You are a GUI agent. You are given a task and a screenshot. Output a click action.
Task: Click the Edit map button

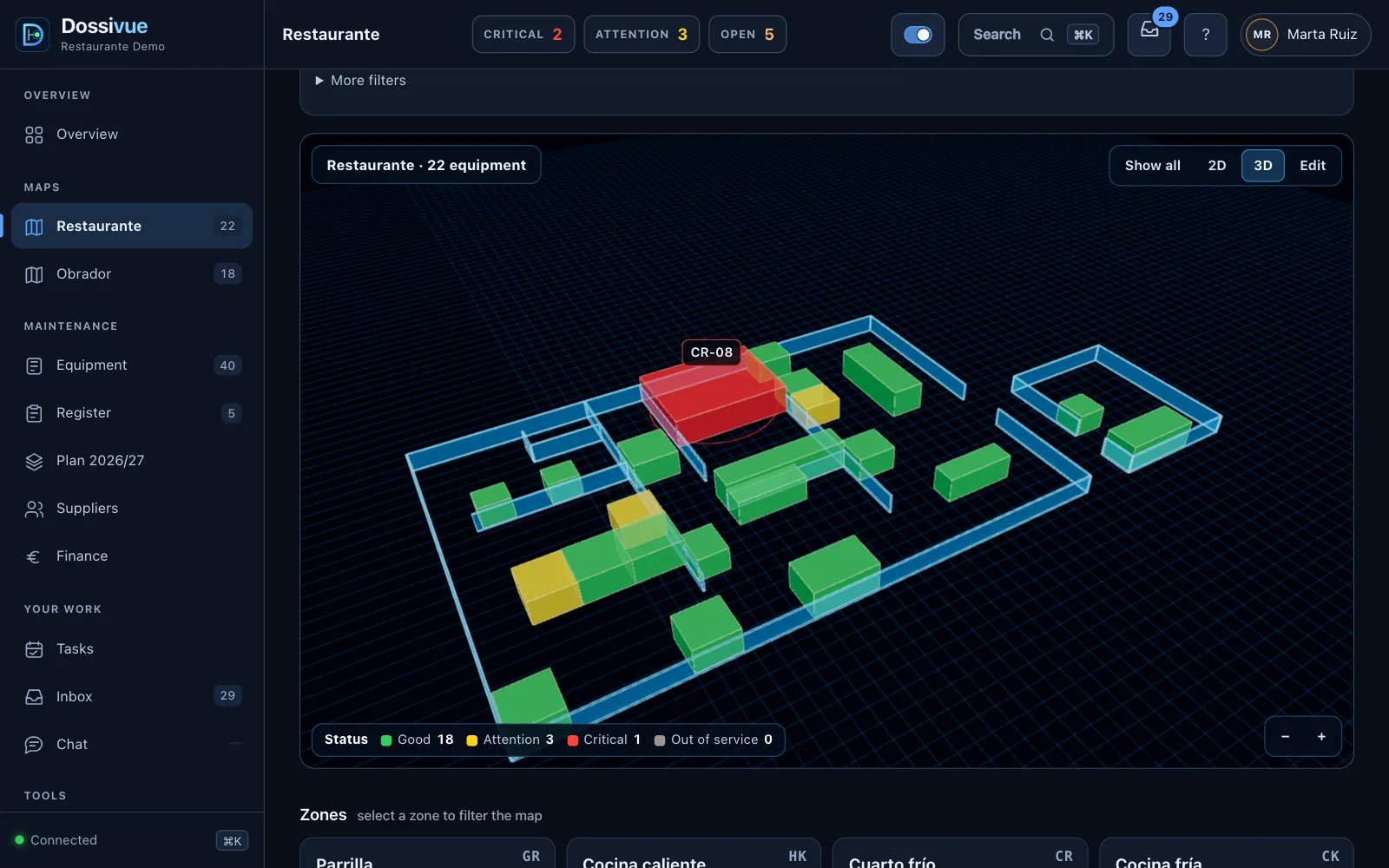1313,166
